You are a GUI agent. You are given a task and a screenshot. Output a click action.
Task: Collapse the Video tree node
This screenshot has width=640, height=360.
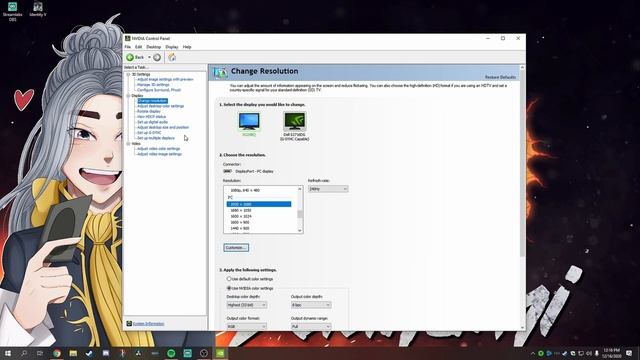(128, 144)
